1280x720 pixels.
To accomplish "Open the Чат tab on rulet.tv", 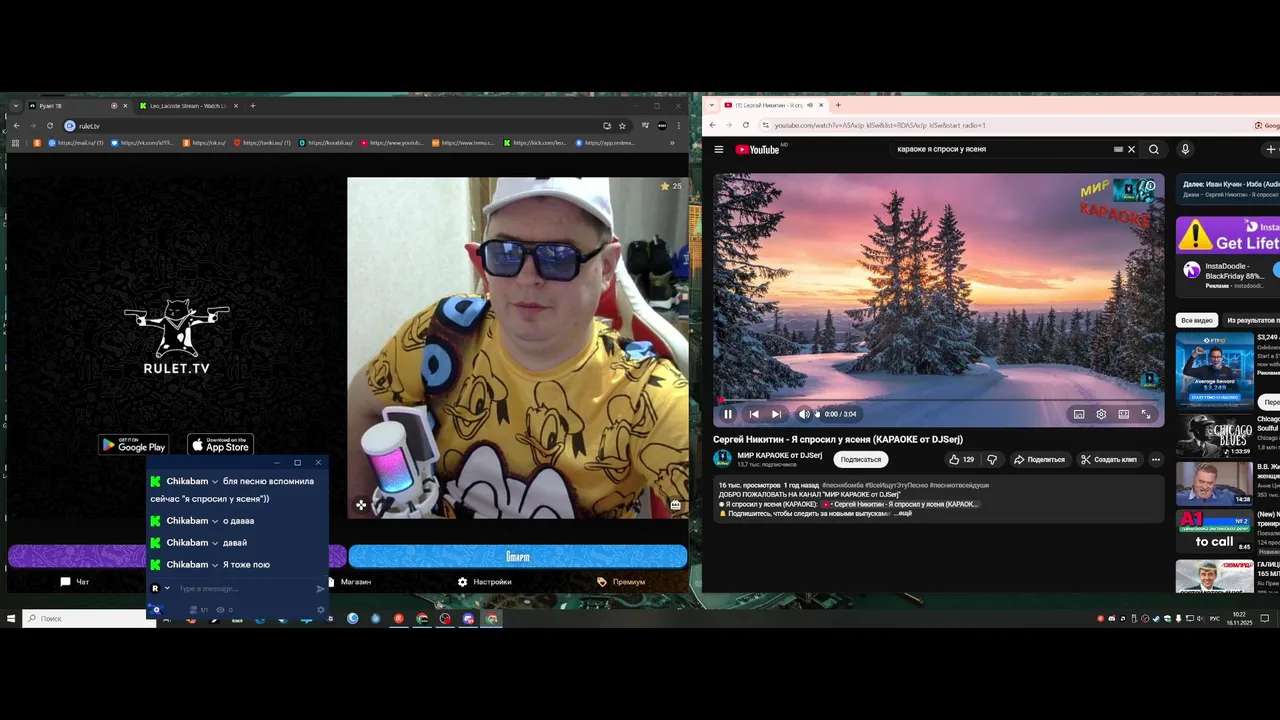I will pyautogui.click(x=75, y=581).
